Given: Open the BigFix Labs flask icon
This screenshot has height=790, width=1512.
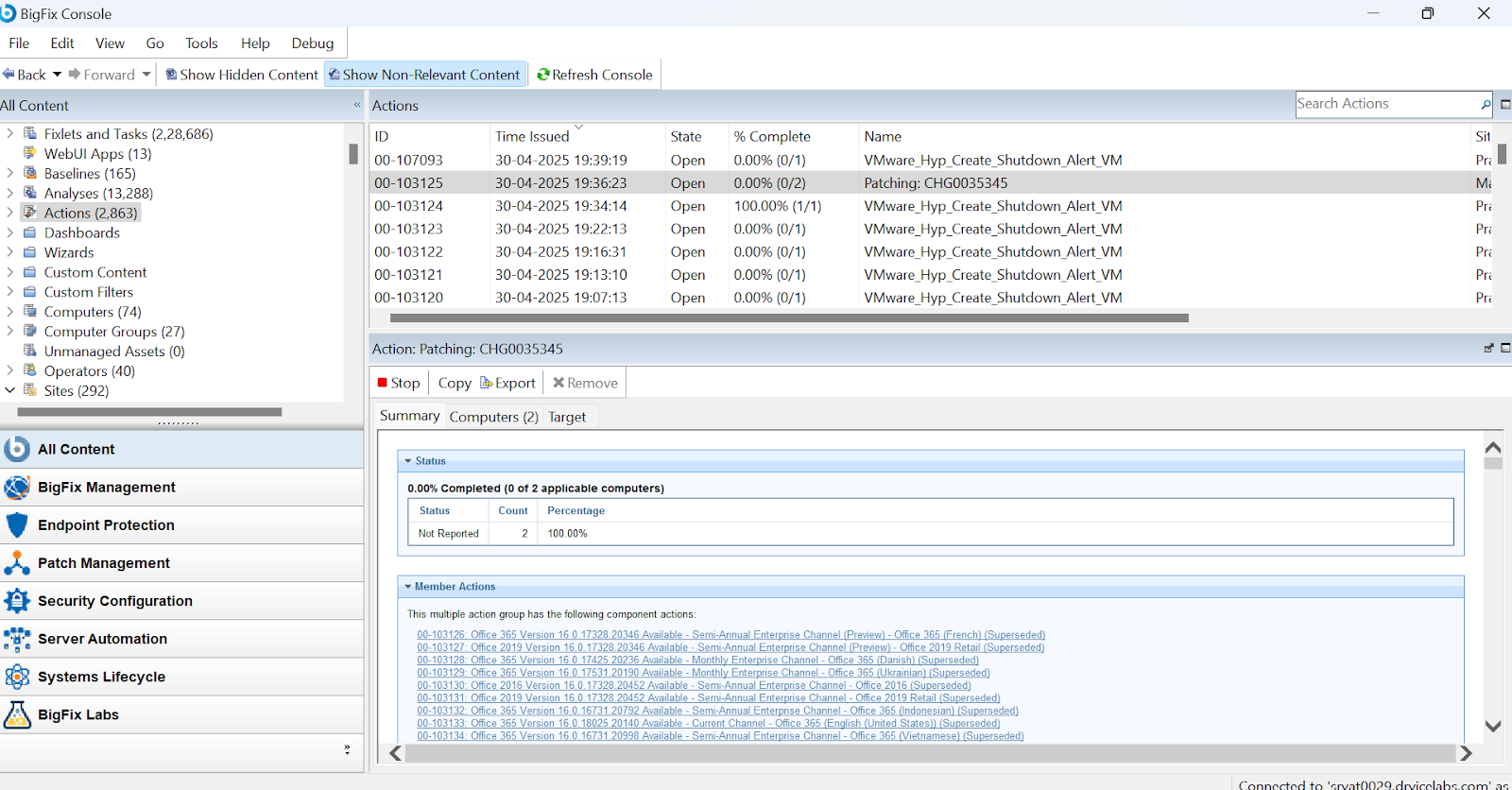Looking at the screenshot, I should (17, 715).
